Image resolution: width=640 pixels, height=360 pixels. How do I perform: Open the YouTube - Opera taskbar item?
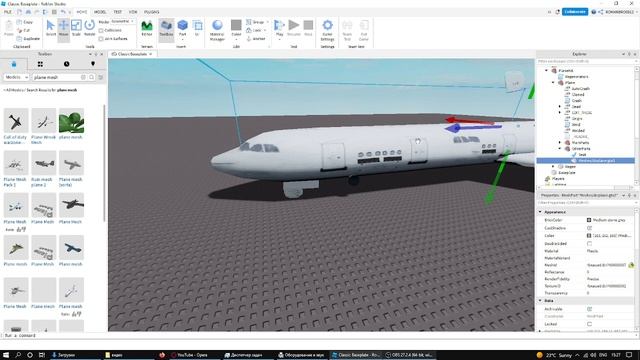[x=192, y=355]
